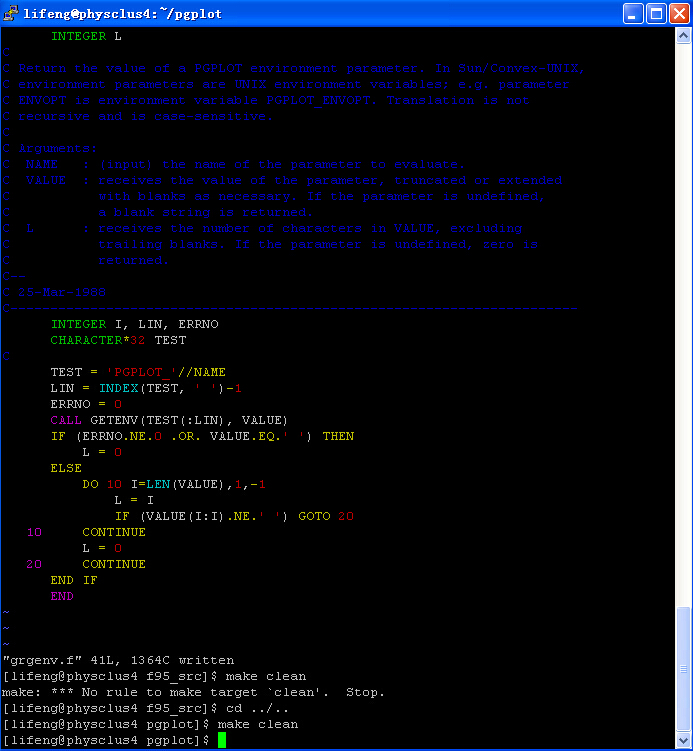Click the line 'DO 10 I=LEN(VALUE),1,-1'
693x751 pixels.
174,484
